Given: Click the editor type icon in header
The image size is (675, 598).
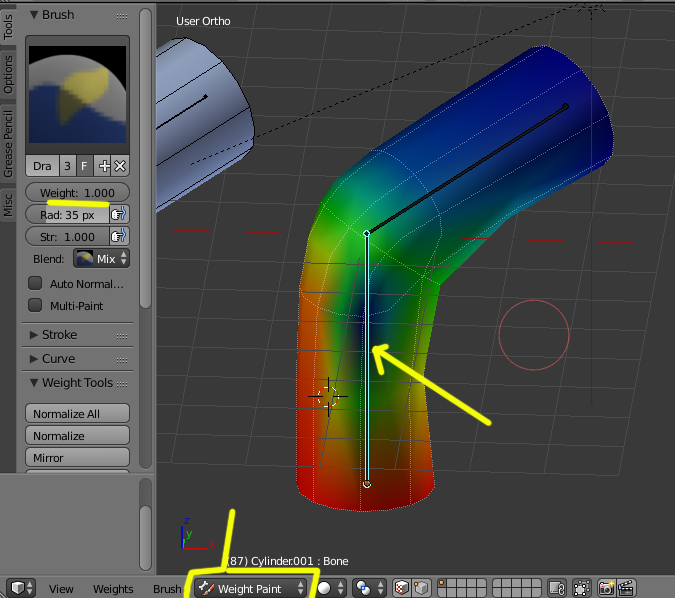Looking at the screenshot, I should tap(20, 588).
